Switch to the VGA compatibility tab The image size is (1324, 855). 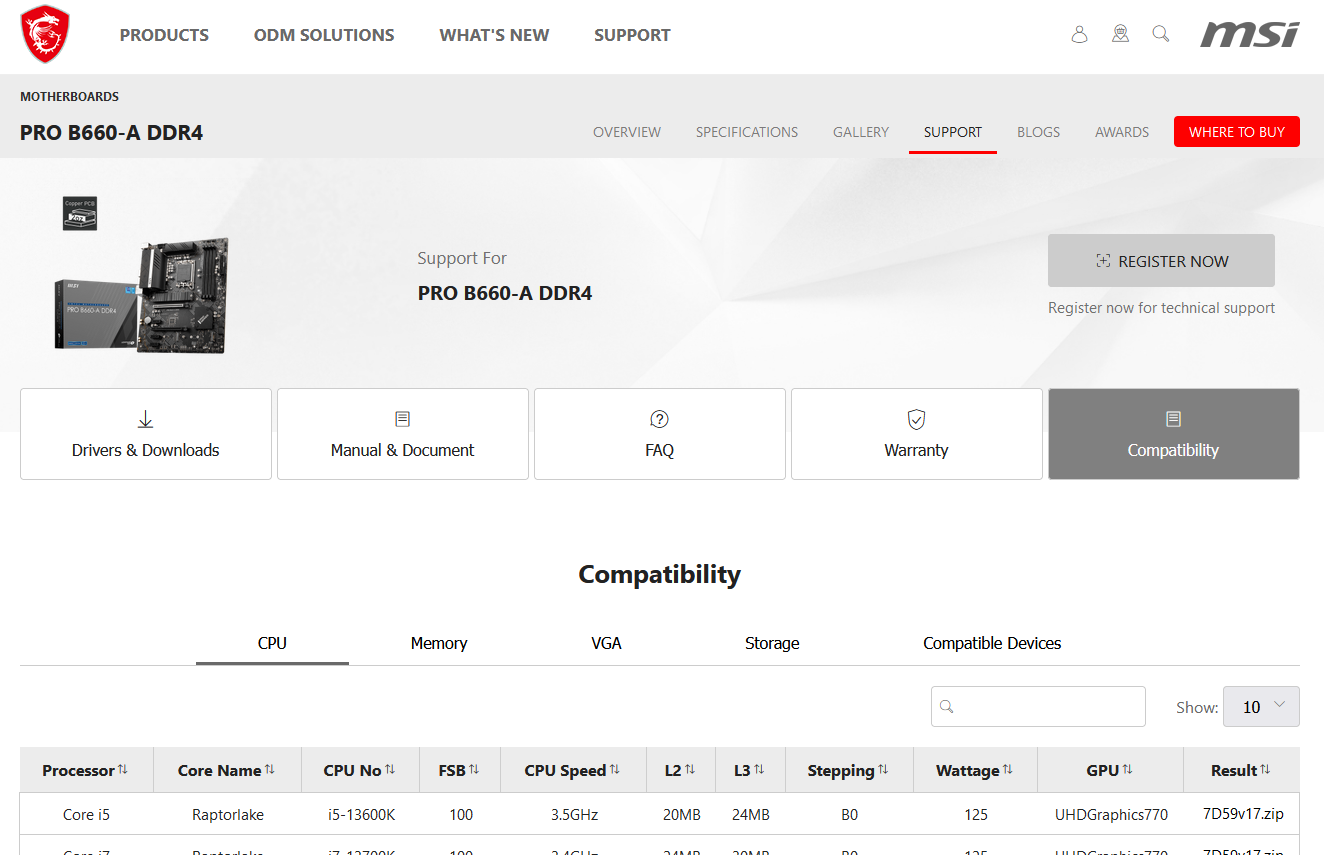point(606,643)
